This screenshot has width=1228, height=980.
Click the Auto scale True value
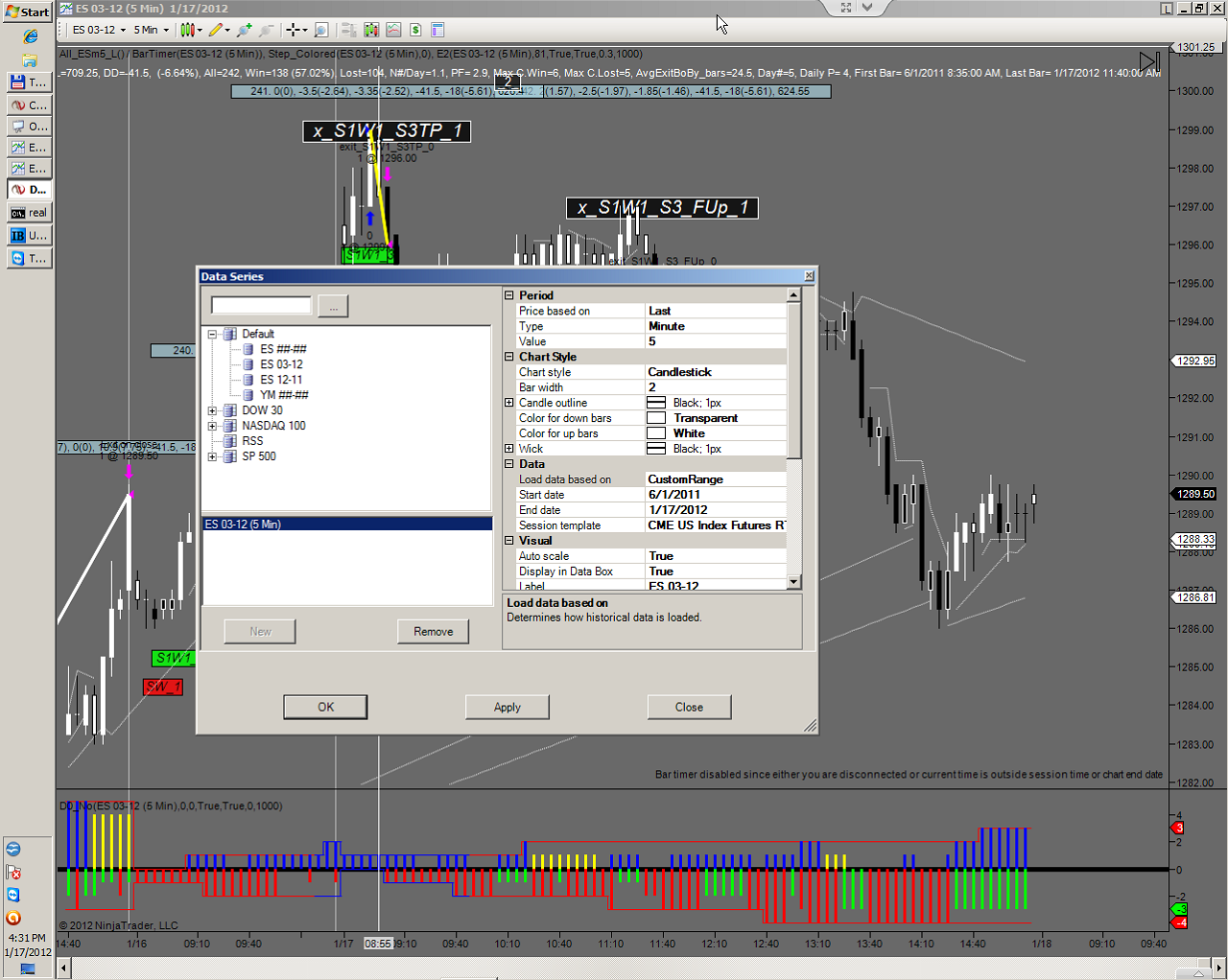tap(716, 556)
